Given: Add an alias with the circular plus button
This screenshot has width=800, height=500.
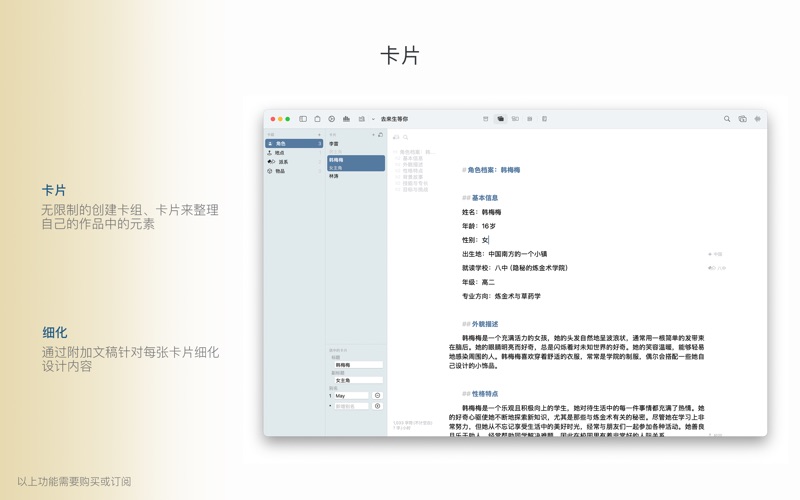Looking at the screenshot, I should point(378,406).
